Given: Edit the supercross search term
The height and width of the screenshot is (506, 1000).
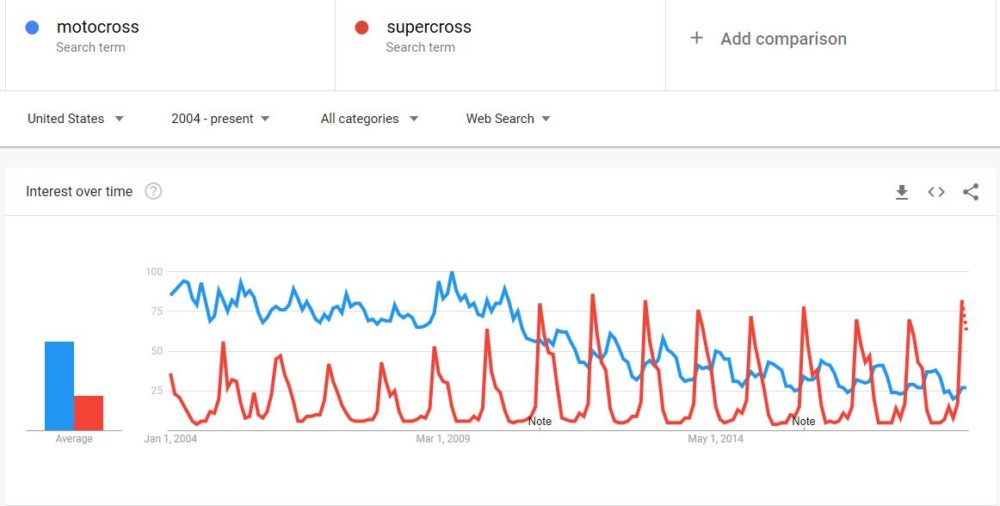Looking at the screenshot, I should click(x=428, y=28).
